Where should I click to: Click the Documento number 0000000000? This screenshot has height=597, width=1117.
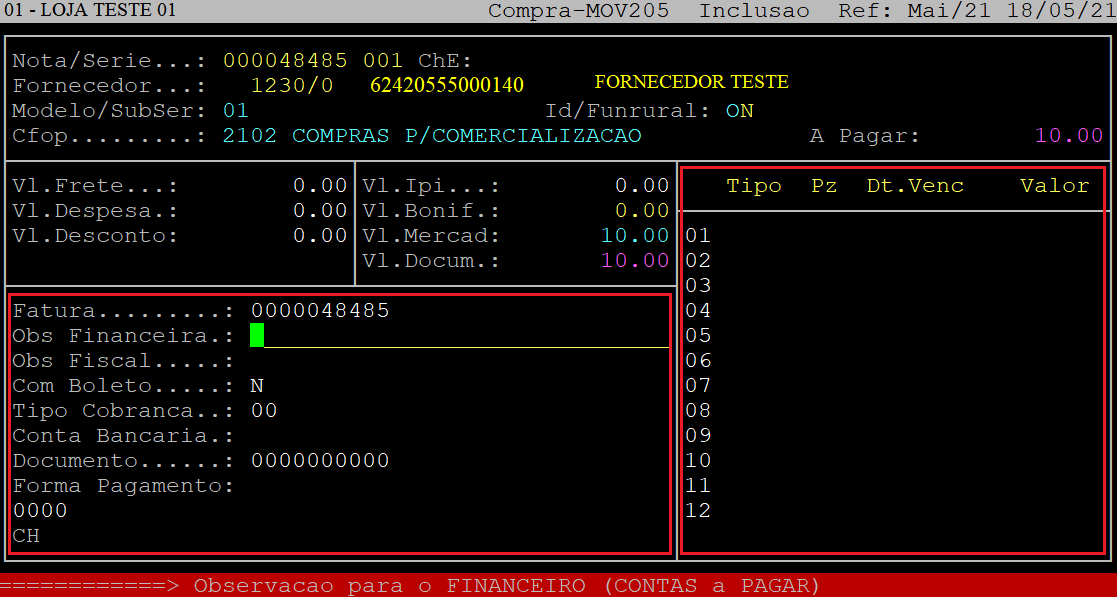pos(320,461)
